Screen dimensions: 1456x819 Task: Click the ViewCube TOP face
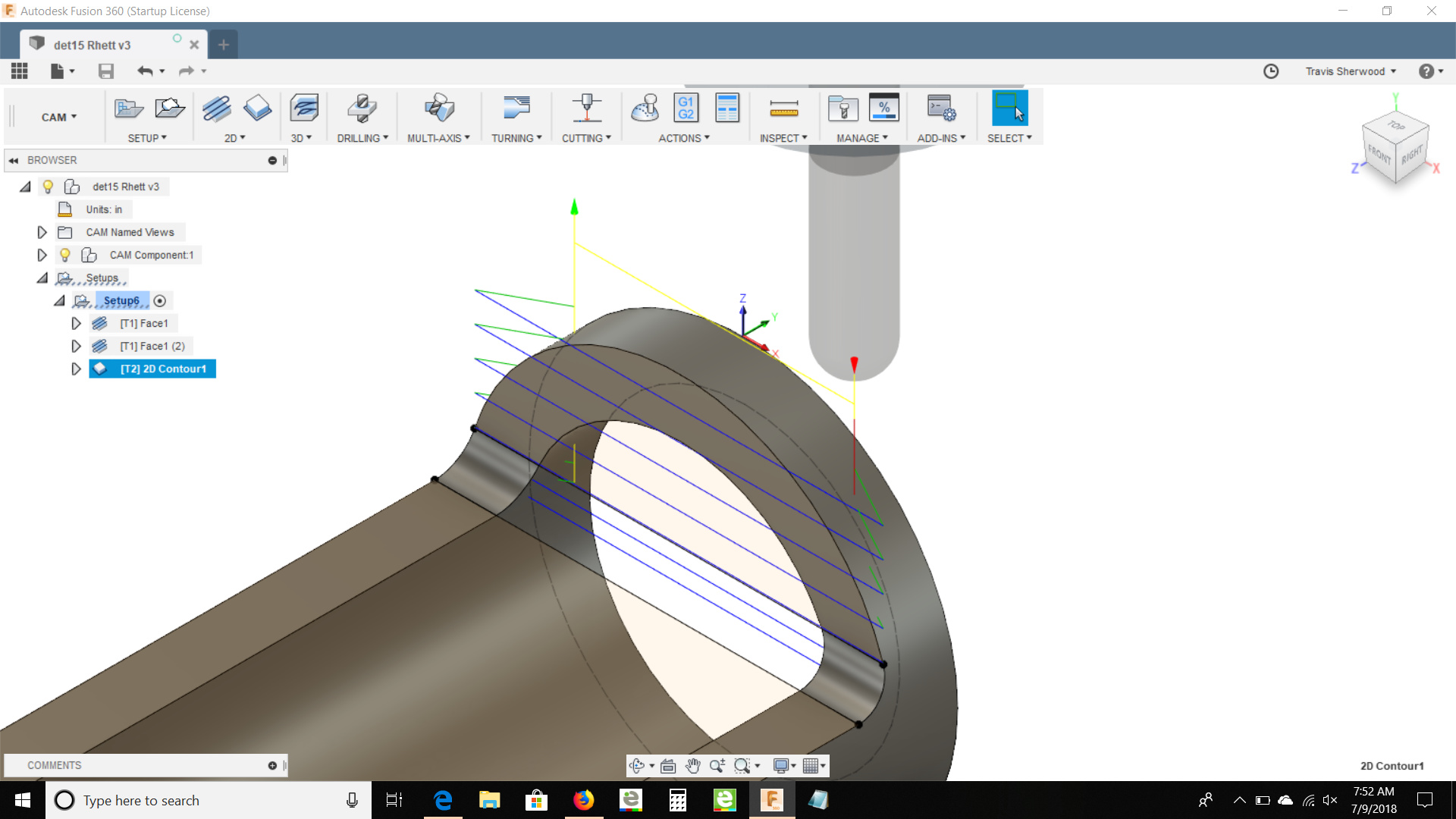click(x=1395, y=127)
